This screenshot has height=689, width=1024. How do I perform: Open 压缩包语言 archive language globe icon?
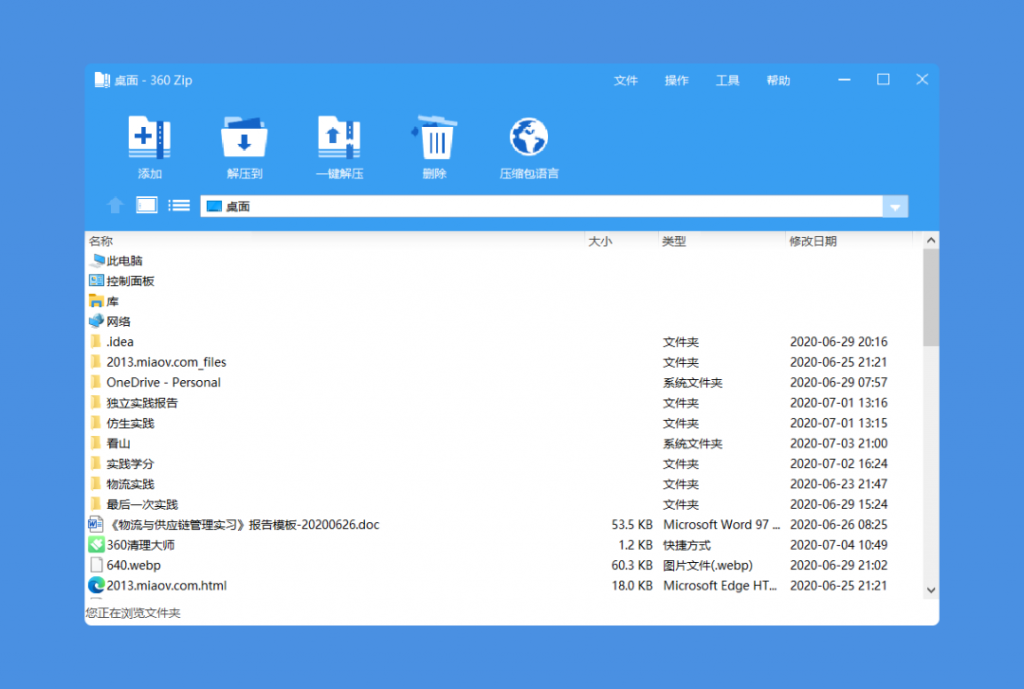[528, 137]
